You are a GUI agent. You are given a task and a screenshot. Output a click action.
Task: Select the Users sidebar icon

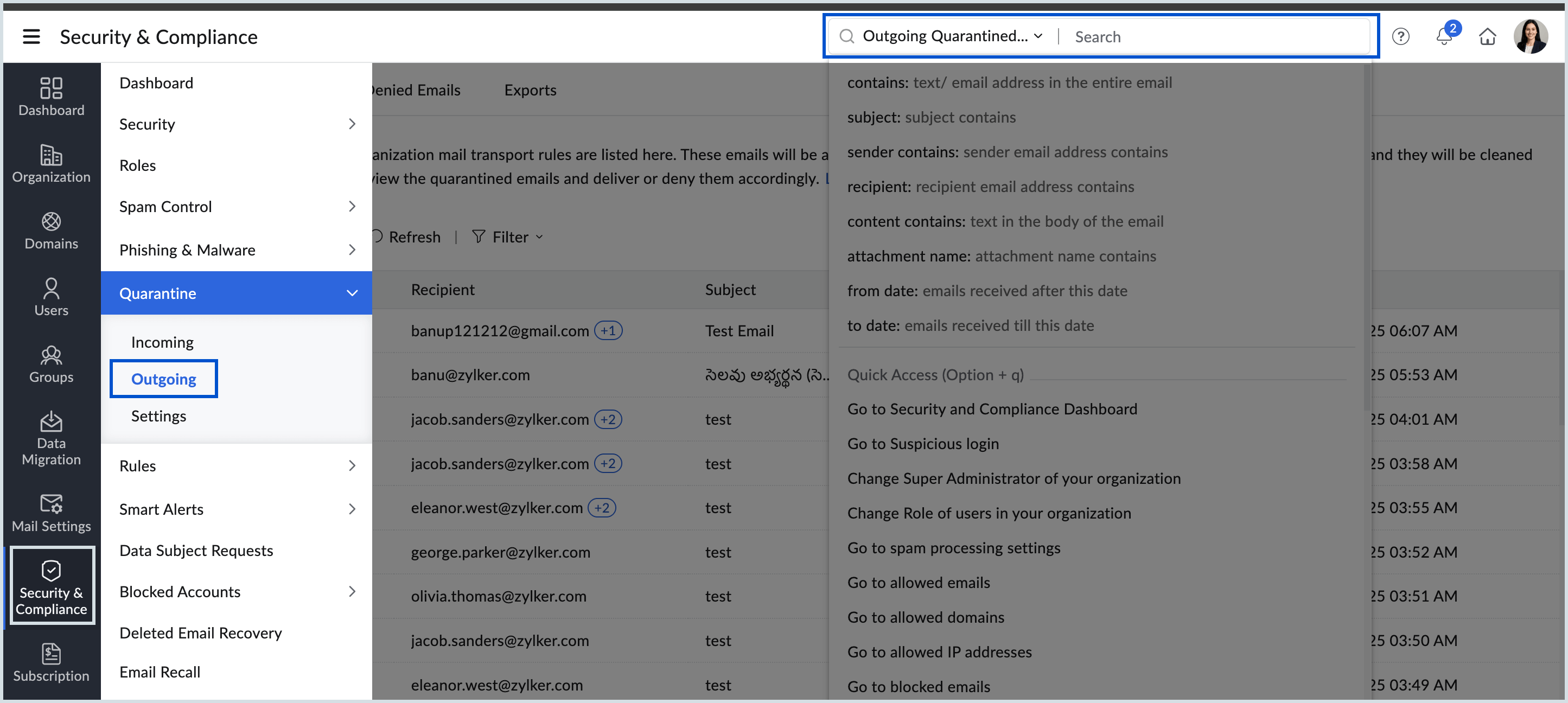coord(51,296)
